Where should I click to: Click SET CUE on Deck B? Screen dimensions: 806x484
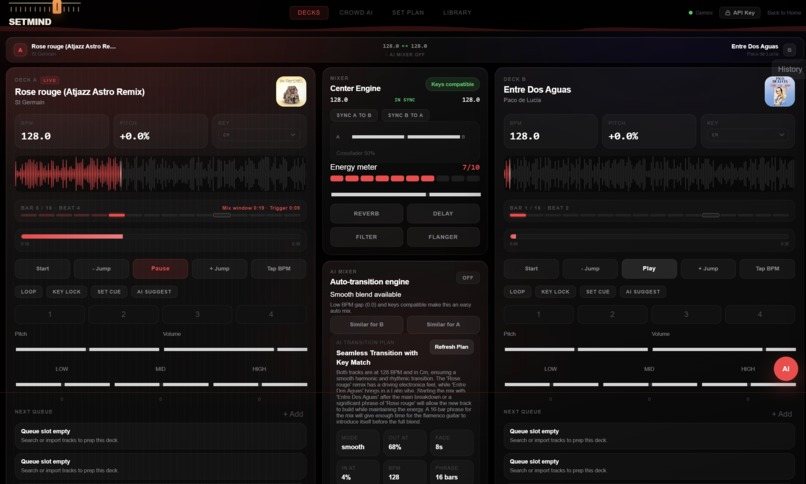click(598, 292)
